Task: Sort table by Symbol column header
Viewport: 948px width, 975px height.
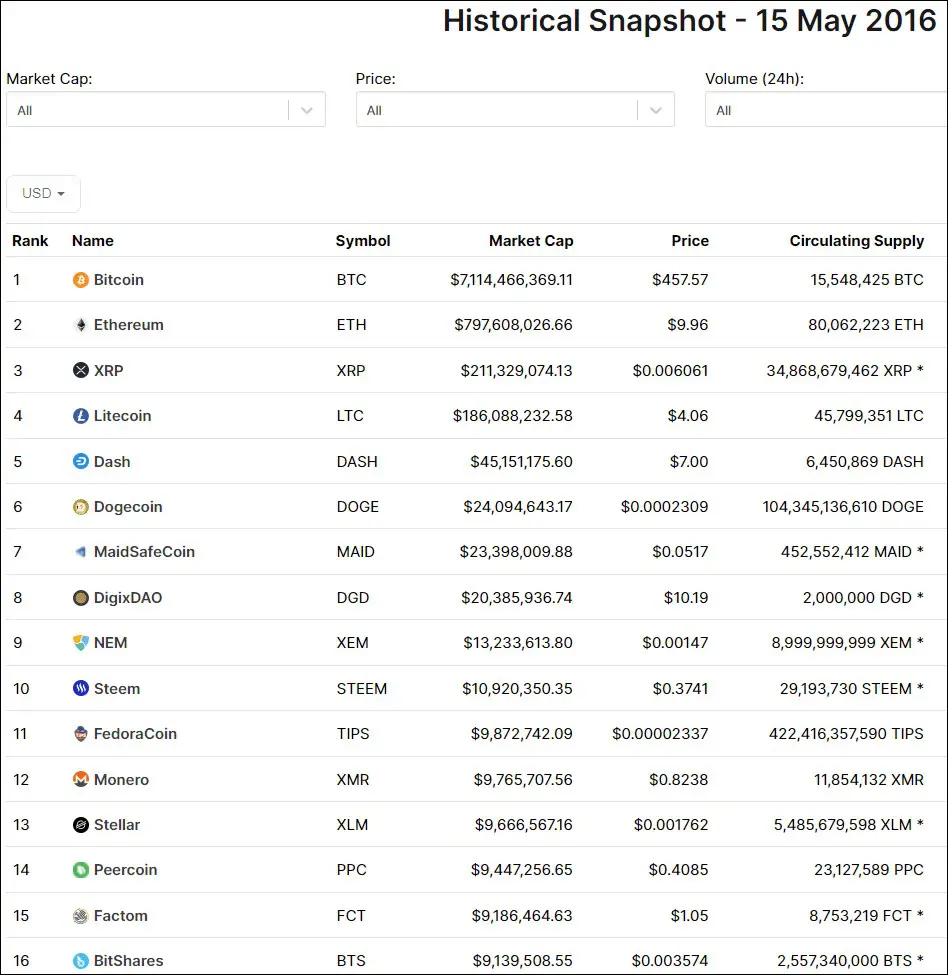Action: point(363,241)
